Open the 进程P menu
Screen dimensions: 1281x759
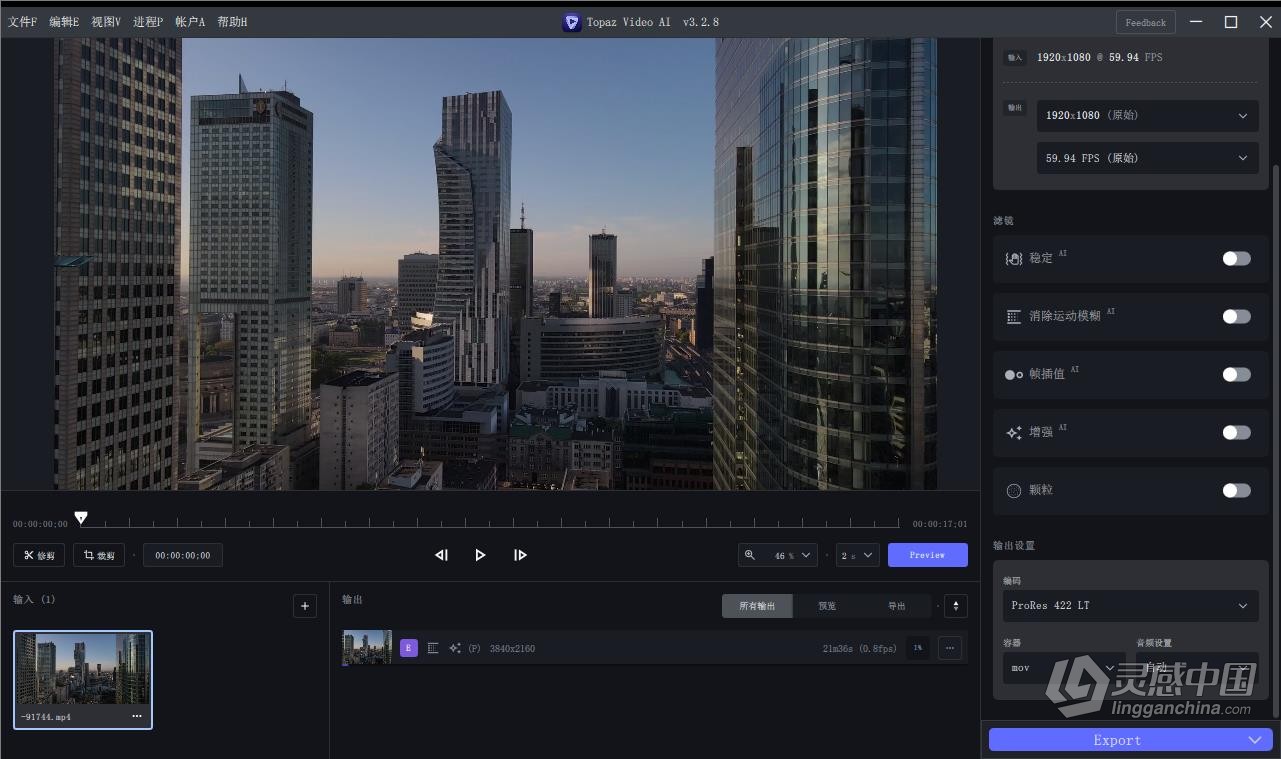(148, 22)
